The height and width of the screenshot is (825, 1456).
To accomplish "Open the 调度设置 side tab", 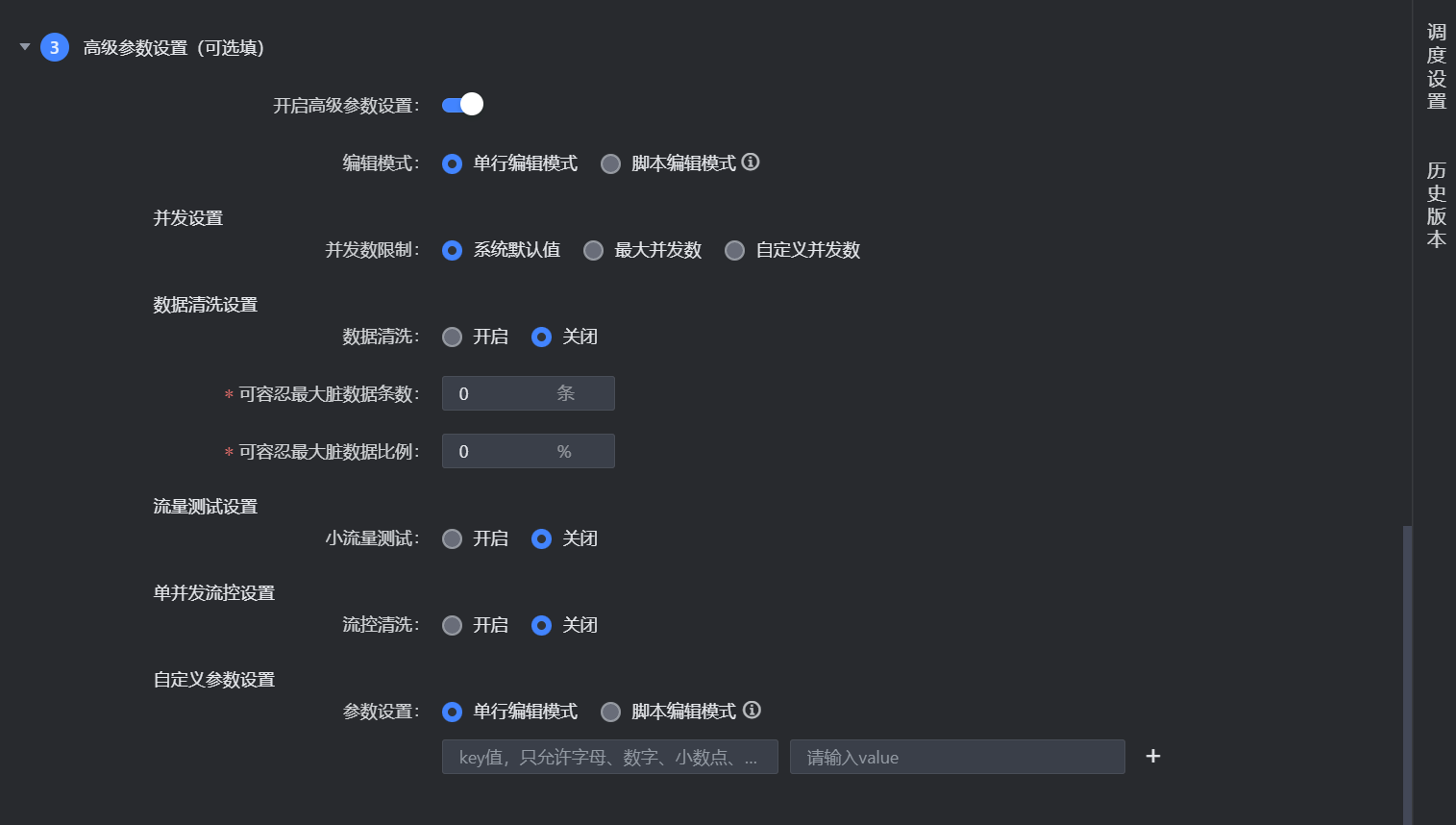I will tap(1436, 66).
